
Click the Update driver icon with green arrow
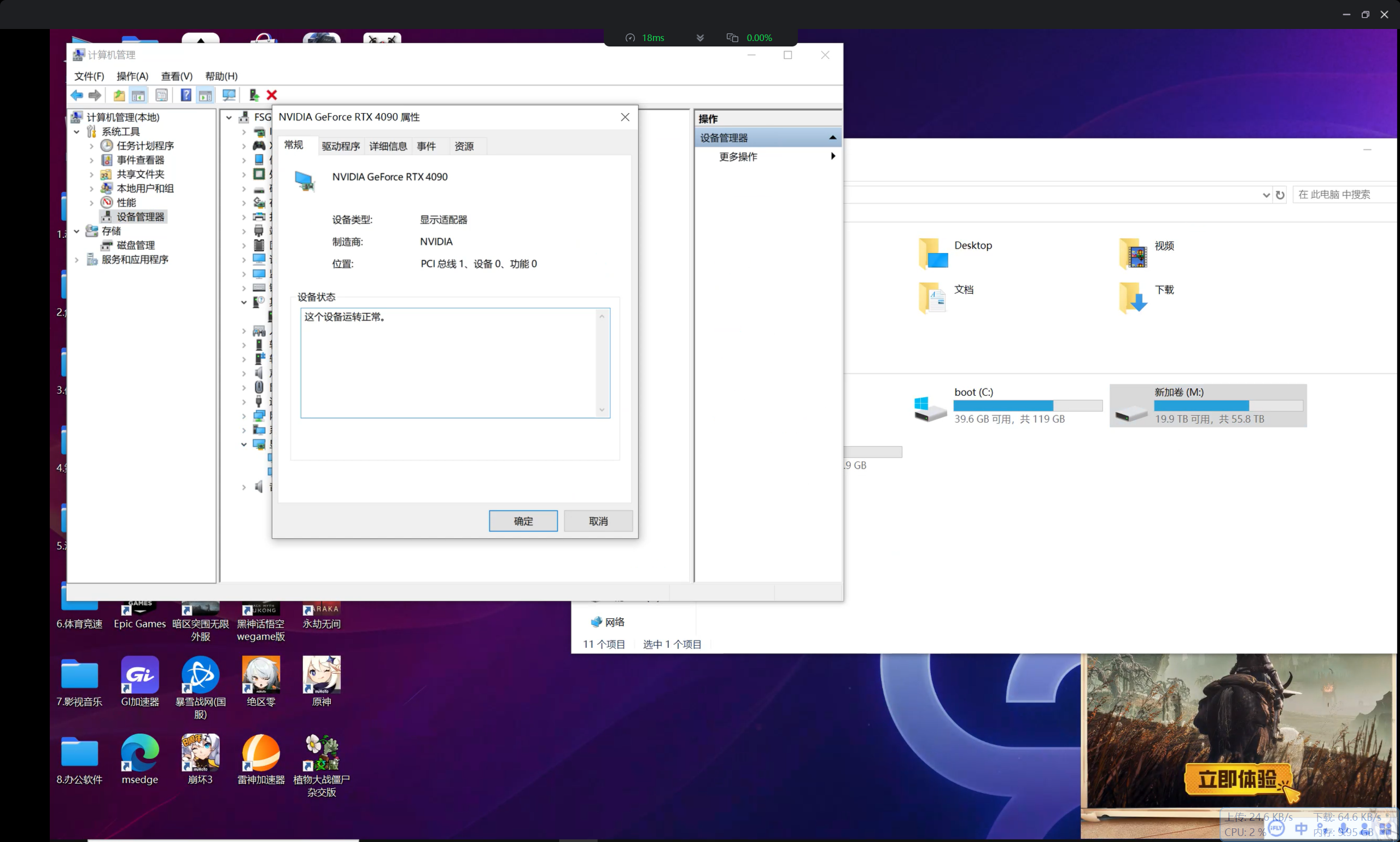point(254,95)
